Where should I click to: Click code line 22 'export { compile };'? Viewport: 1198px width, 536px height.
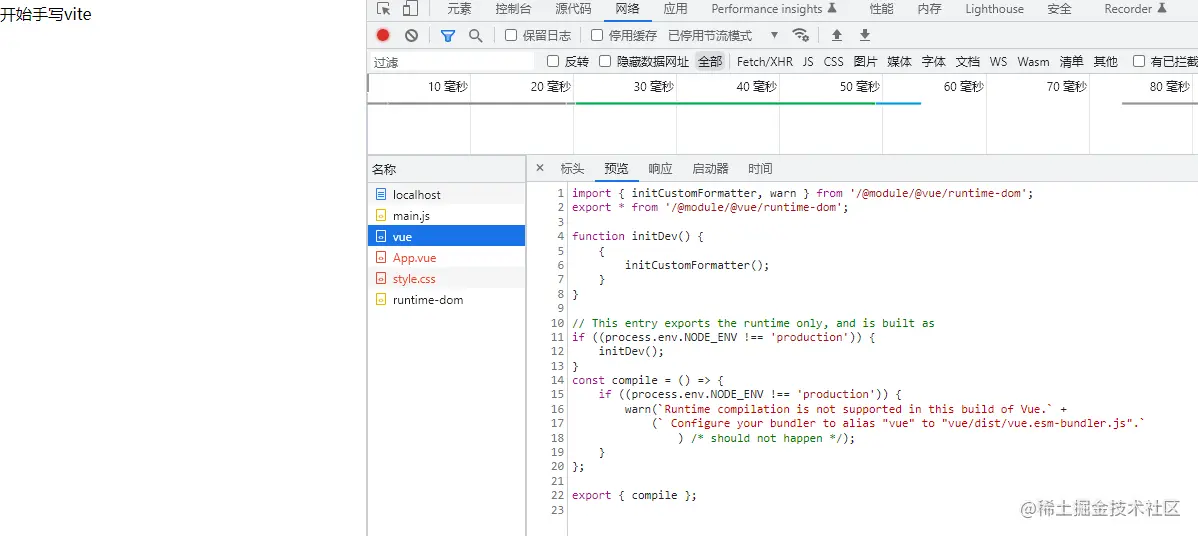pos(634,495)
